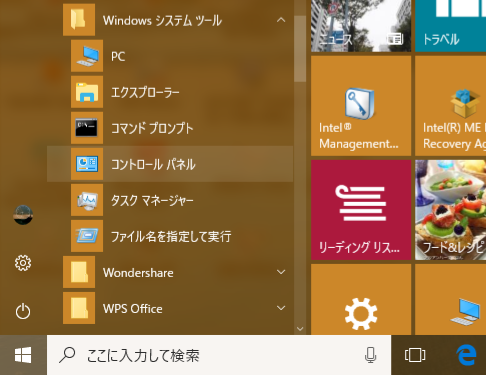Open the フード&レシピ food tile
The width and height of the screenshot is (486, 375).
click(x=451, y=210)
